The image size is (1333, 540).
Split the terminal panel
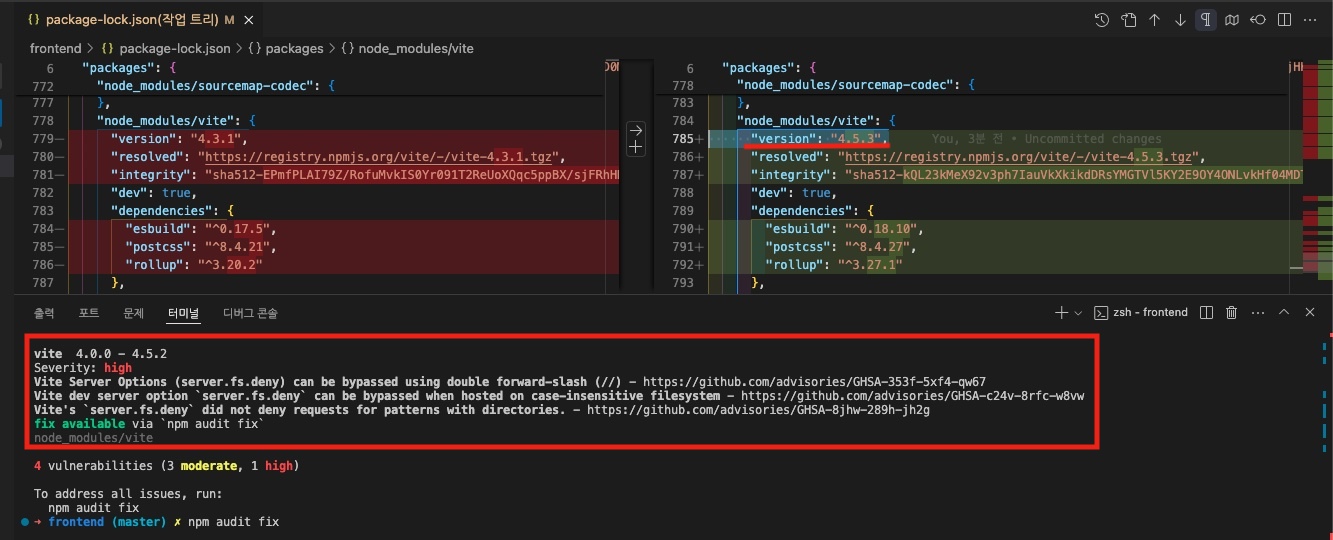pos(1206,313)
